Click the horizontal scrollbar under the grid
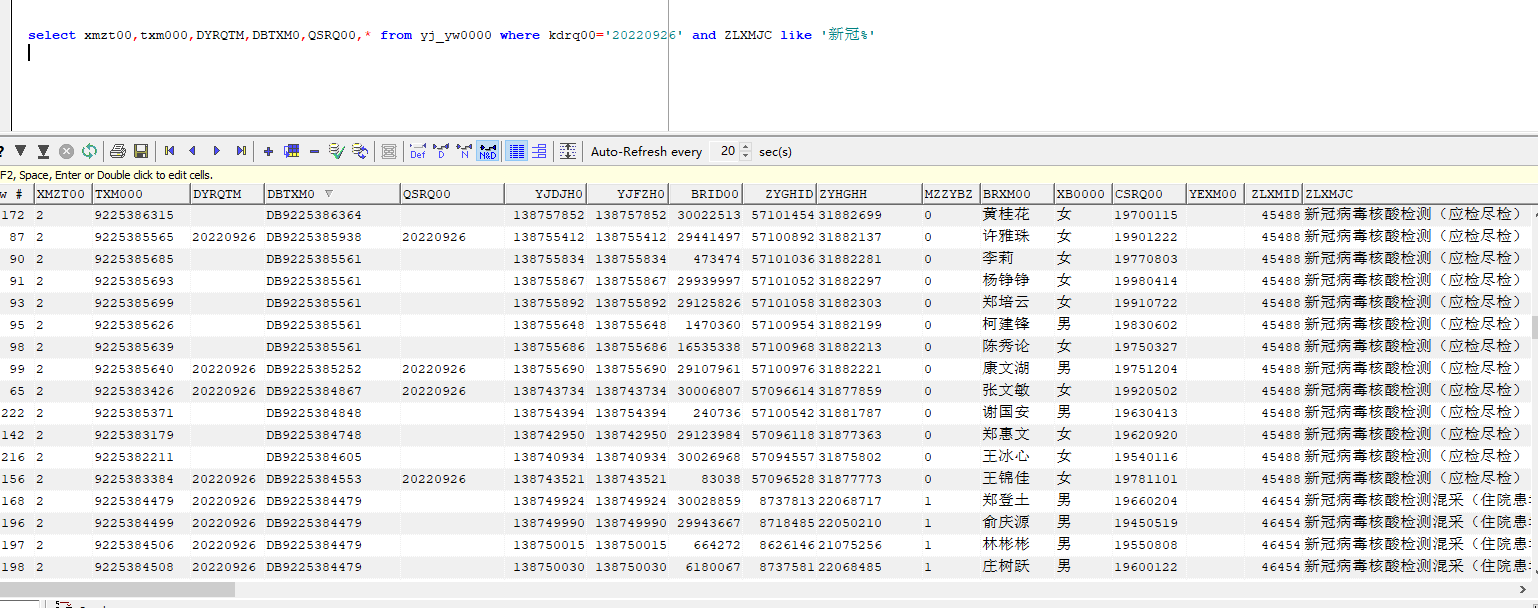 (x=117, y=590)
